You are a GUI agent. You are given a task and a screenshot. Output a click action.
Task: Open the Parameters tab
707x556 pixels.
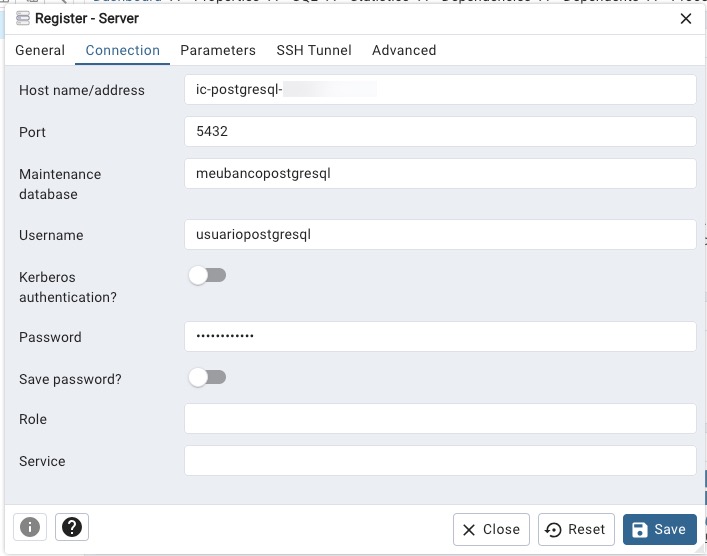click(x=218, y=50)
